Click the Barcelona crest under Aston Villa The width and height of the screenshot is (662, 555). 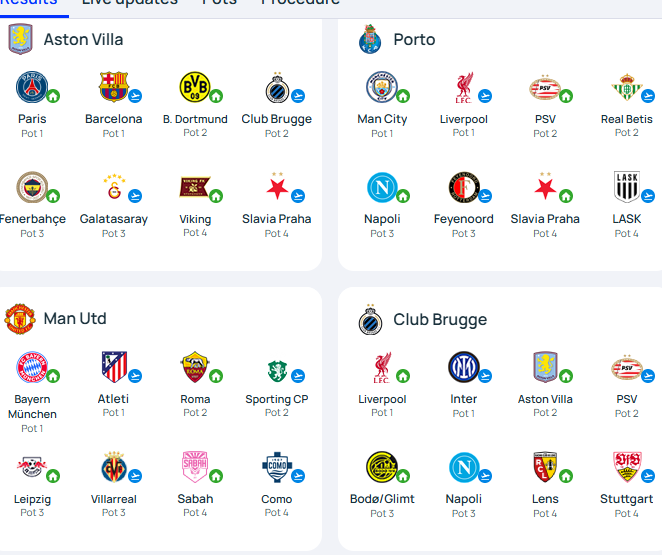(x=114, y=87)
